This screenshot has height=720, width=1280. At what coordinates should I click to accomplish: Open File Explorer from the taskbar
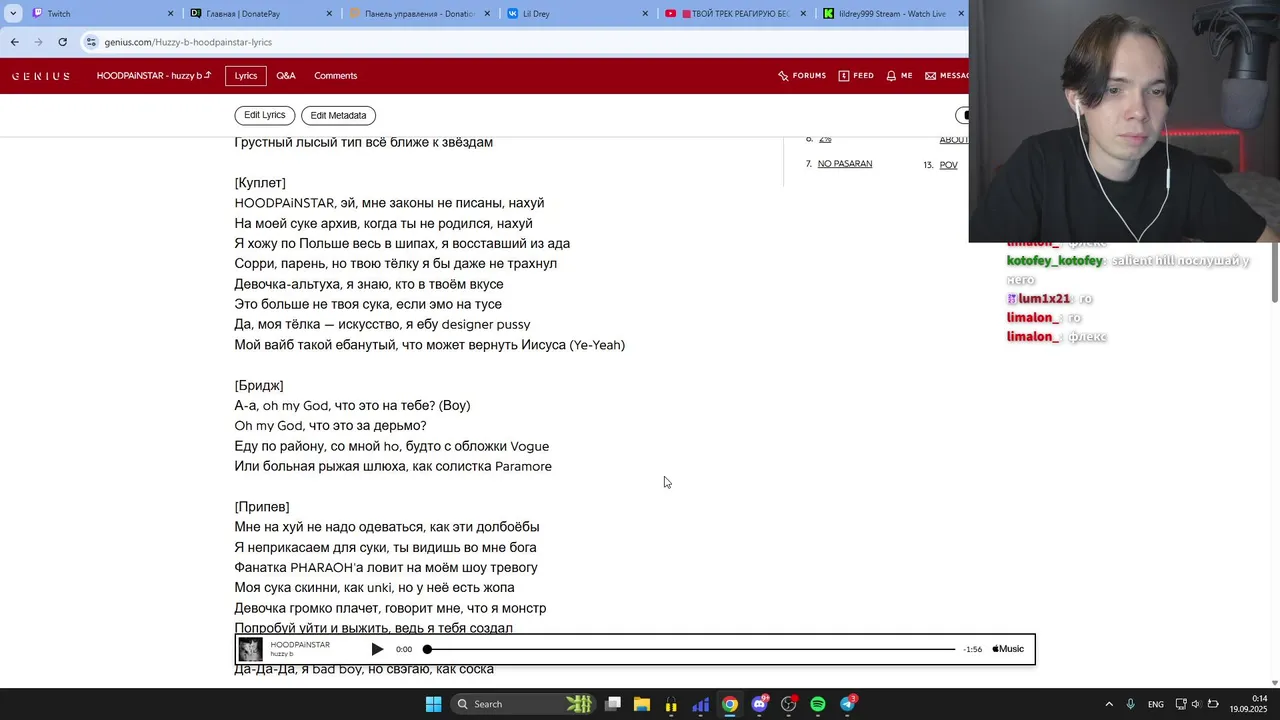[x=642, y=704]
